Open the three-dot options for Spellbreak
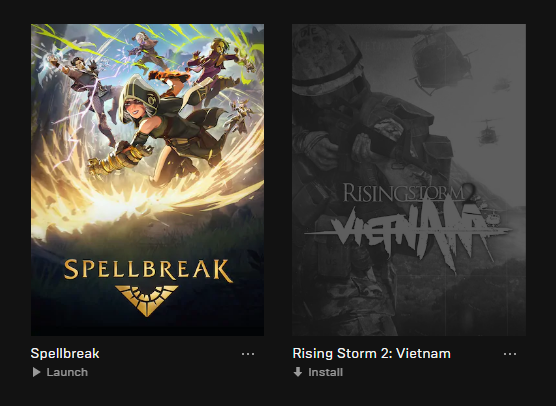 click(248, 354)
